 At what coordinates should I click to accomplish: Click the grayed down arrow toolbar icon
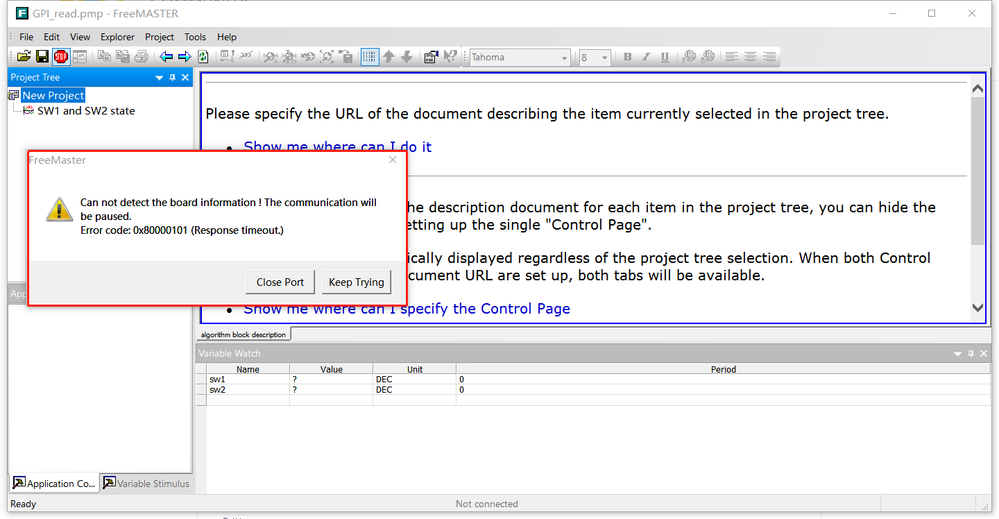tap(406, 57)
